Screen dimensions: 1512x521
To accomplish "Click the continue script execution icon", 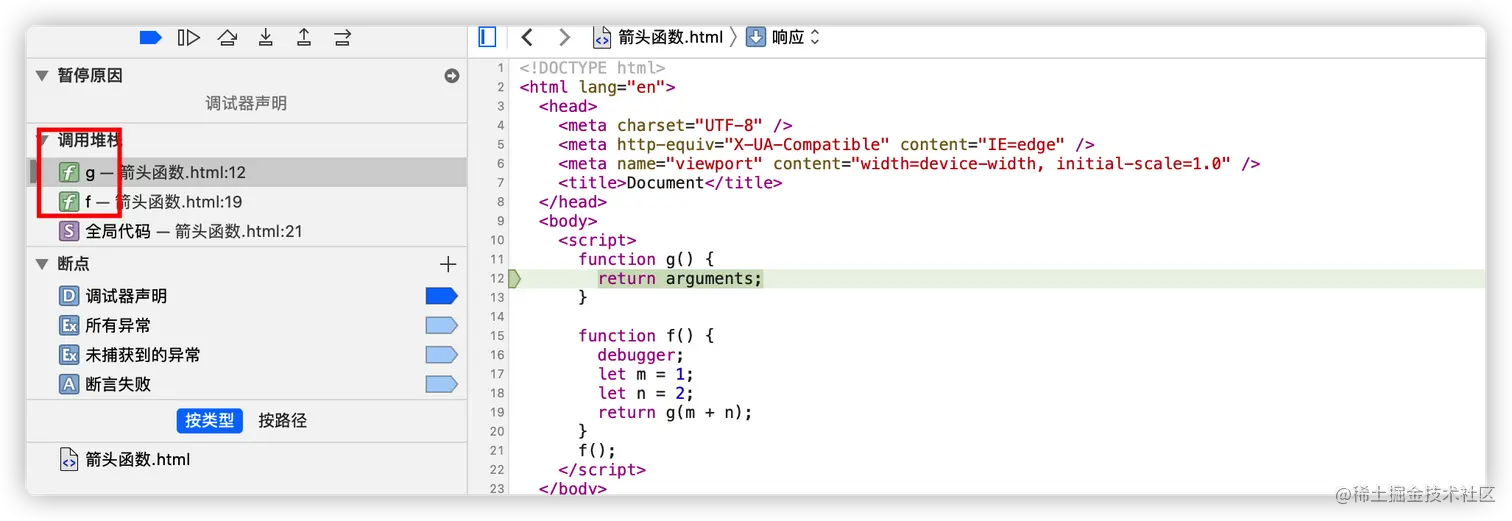I will click(189, 38).
